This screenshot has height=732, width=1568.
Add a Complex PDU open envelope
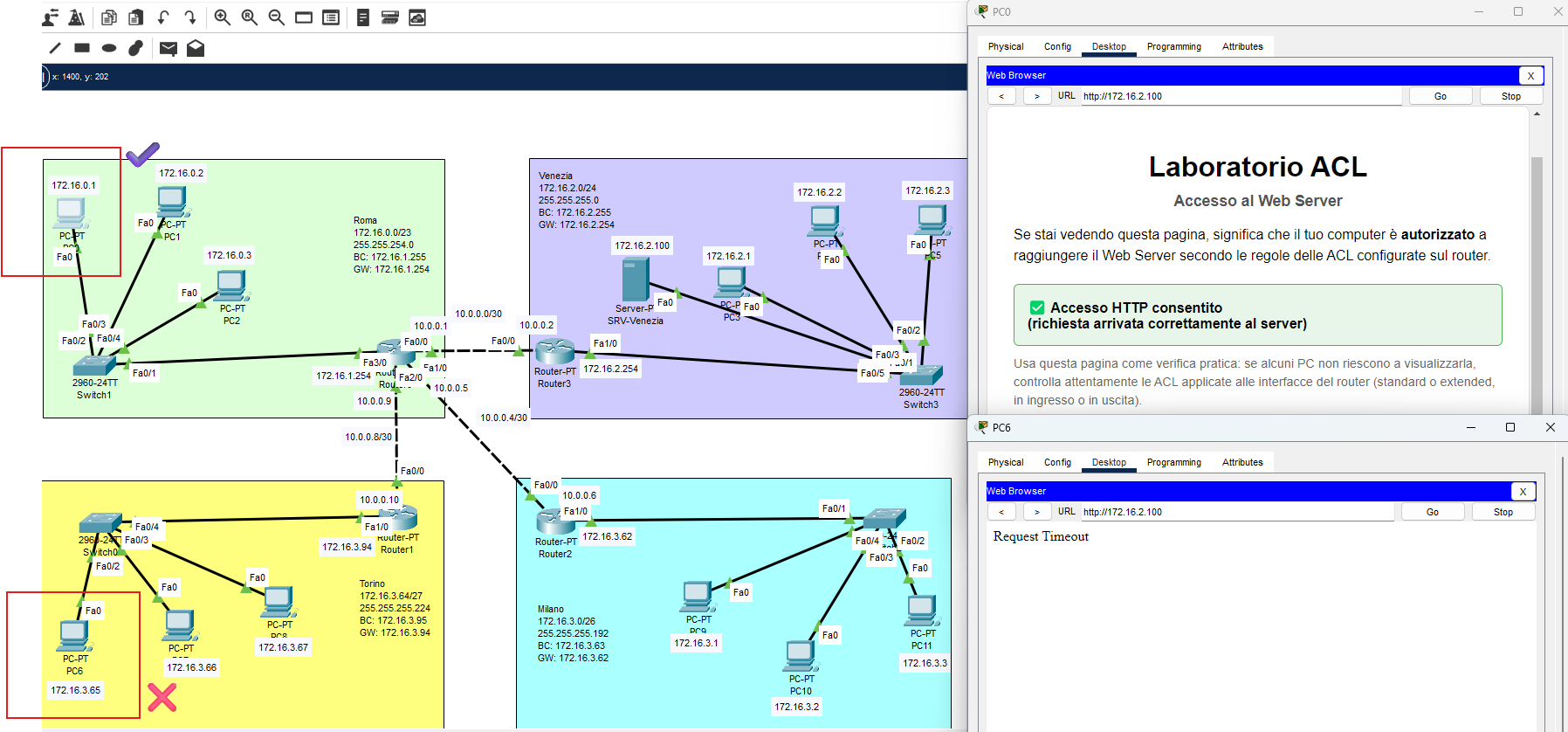pos(196,49)
